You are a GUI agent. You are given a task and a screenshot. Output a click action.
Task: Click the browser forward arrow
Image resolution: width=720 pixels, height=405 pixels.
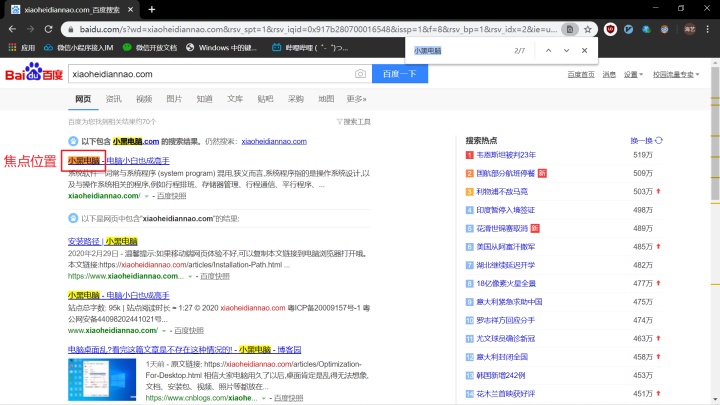(x=30, y=29)
